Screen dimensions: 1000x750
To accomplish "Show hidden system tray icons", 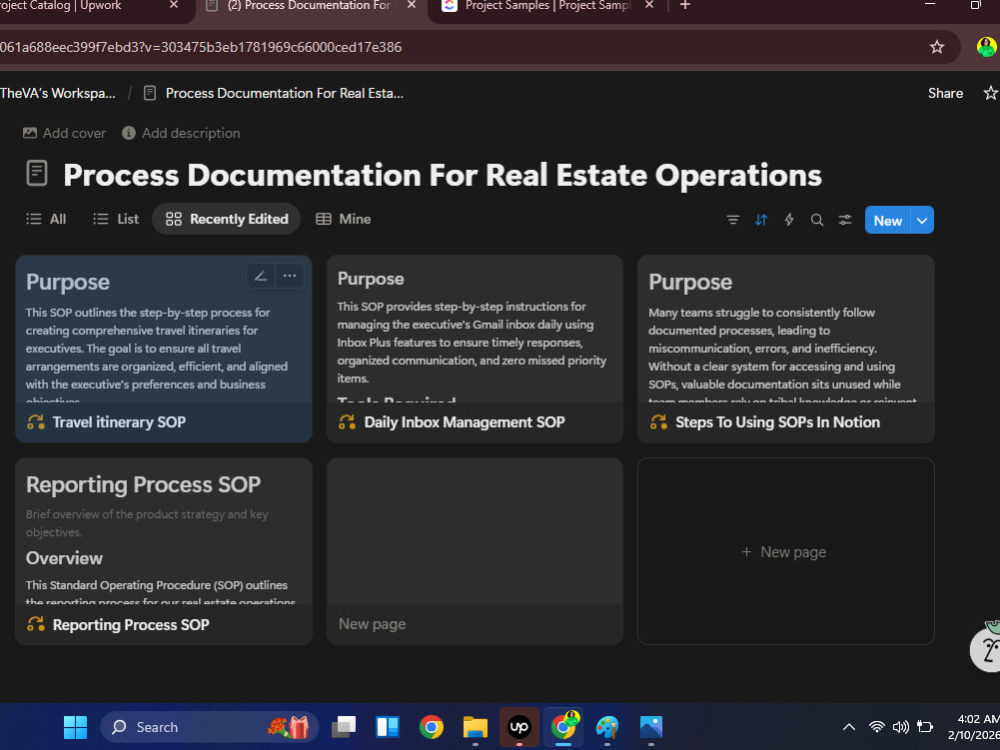I will click(849, 727).
